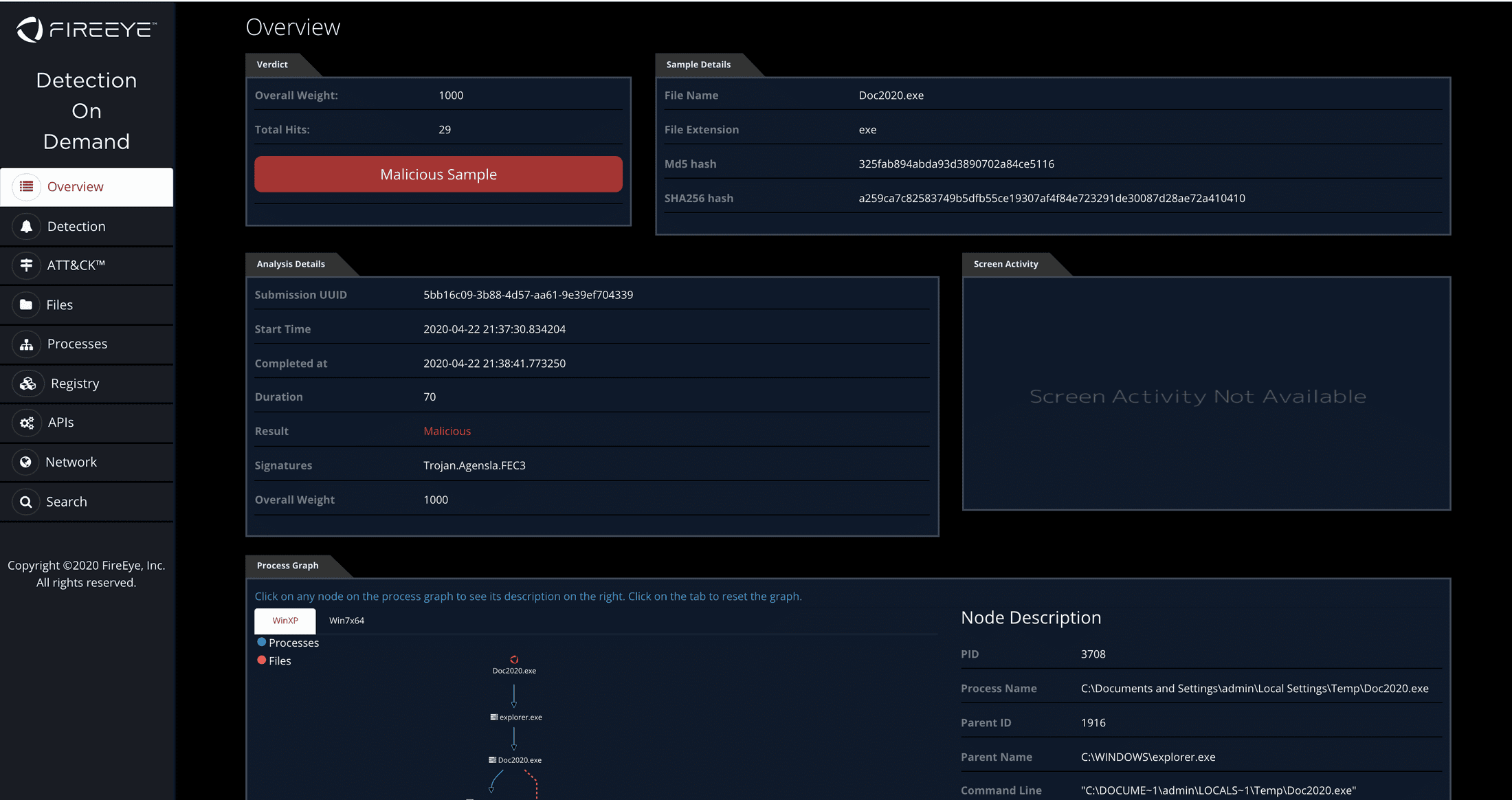Select the Network globe icon

point(26,461)
